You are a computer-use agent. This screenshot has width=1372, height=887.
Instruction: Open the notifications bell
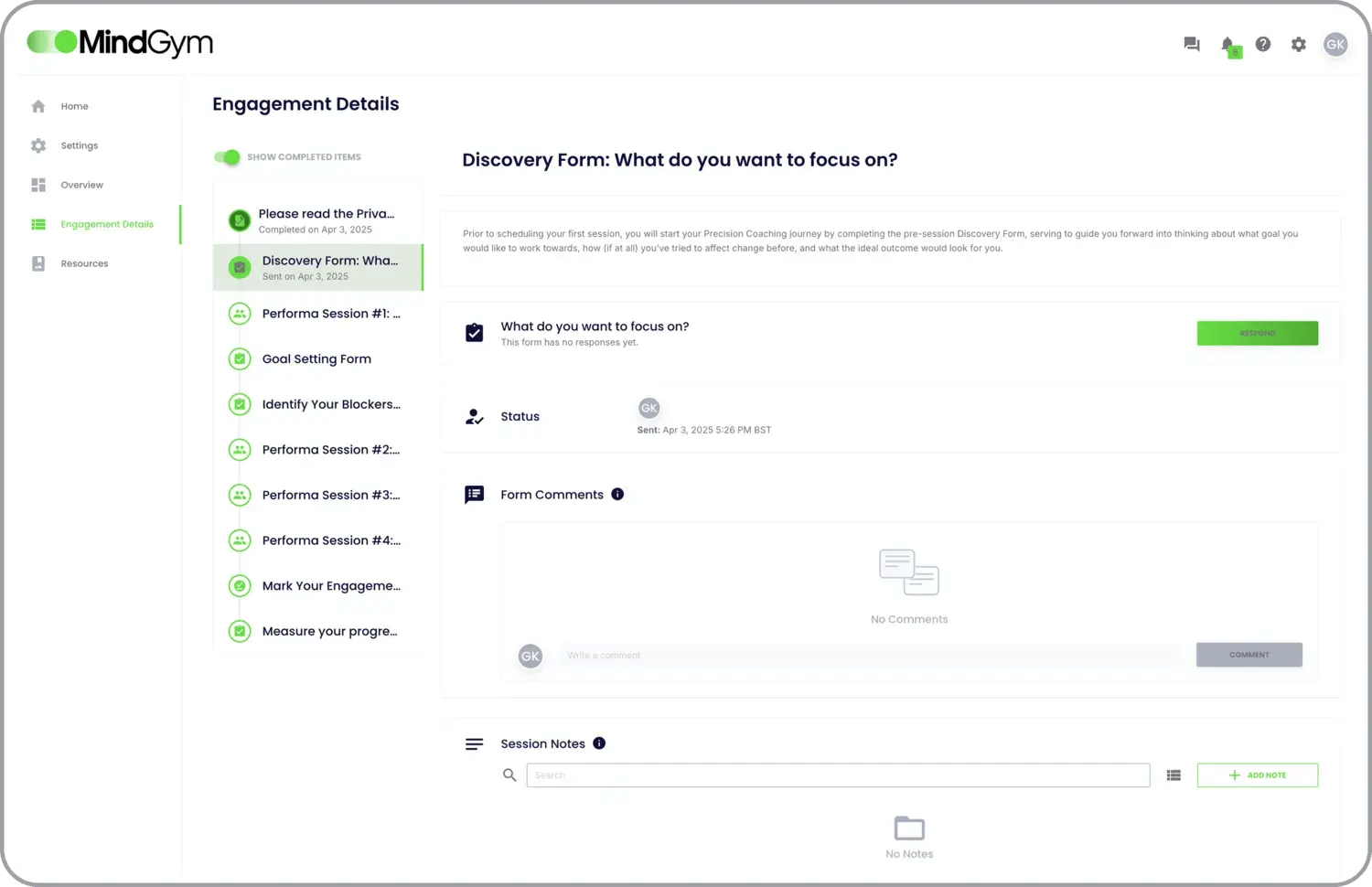(1228, 45)
